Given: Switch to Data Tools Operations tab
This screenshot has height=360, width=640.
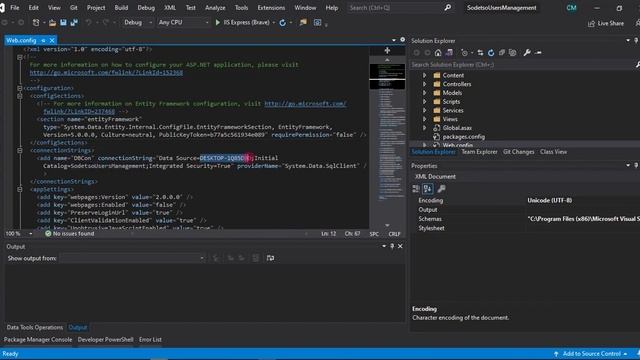Looking at the screenshot, I should coord(35,327).
